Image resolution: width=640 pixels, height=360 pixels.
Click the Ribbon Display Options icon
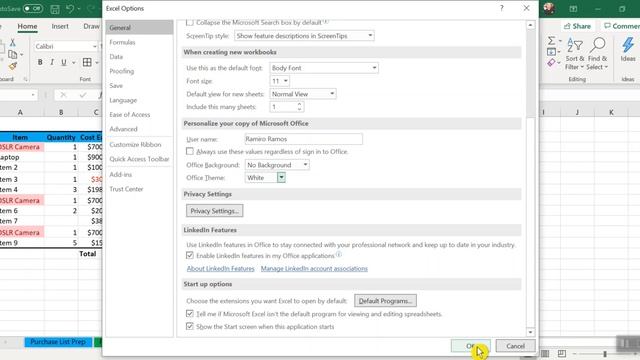(x=573, y=9)
